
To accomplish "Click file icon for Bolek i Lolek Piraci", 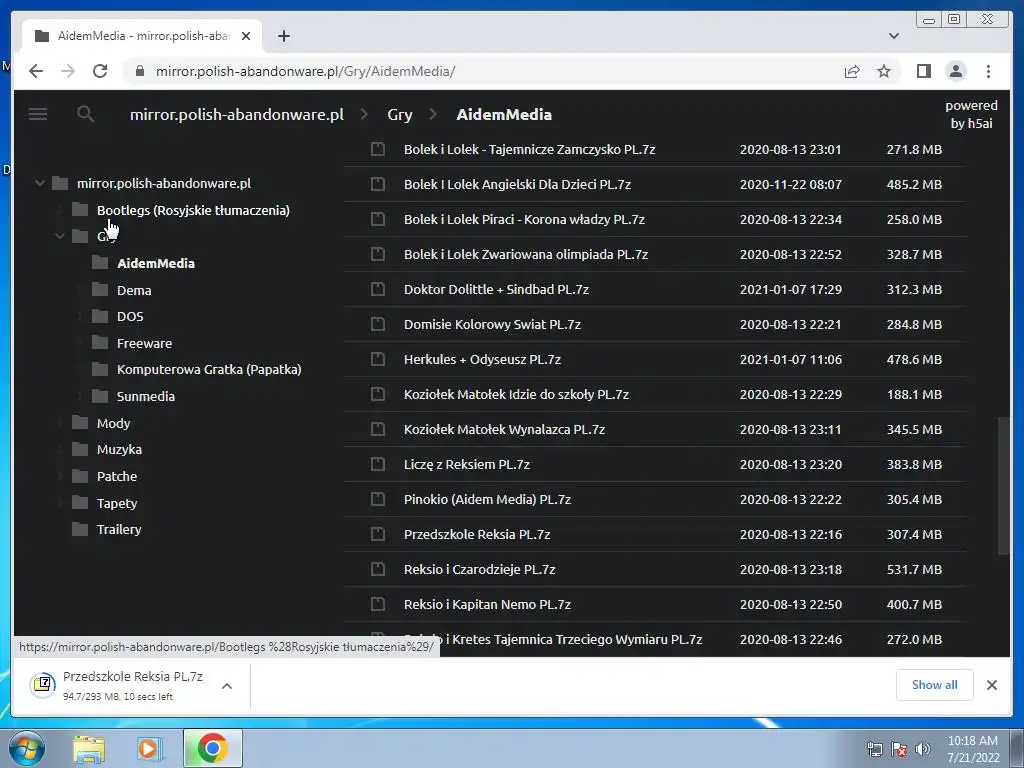I will [377, 219].
